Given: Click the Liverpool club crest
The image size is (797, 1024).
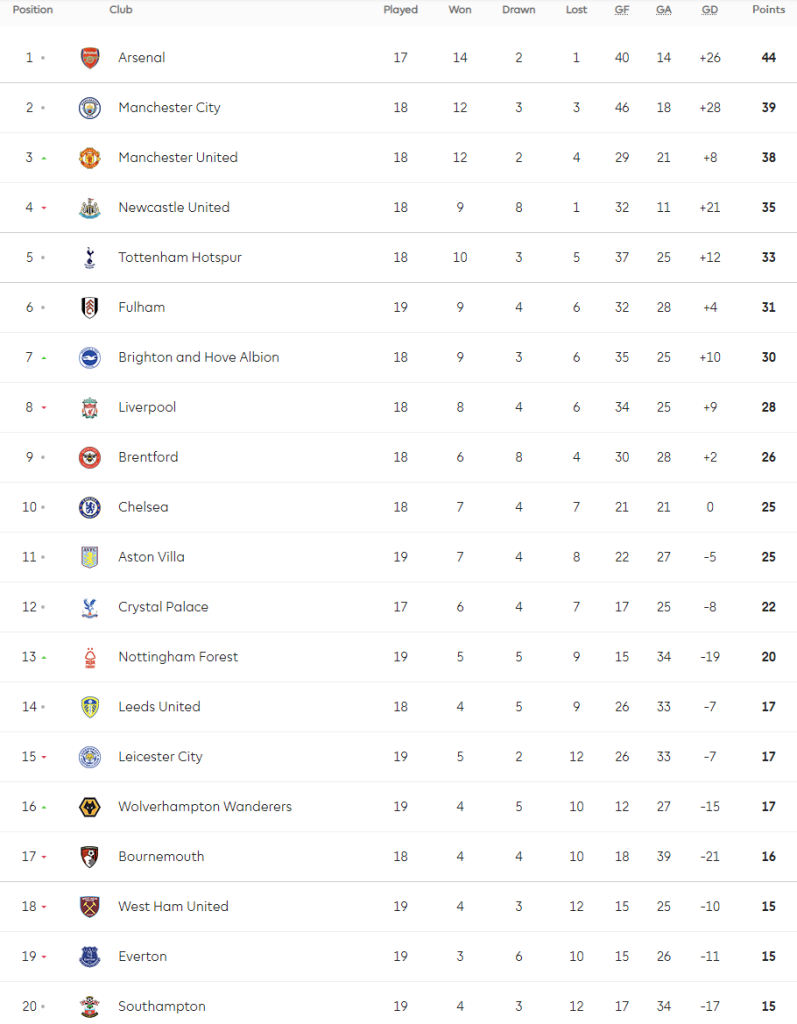Looking at the screenshot, I should coord(90,408).
